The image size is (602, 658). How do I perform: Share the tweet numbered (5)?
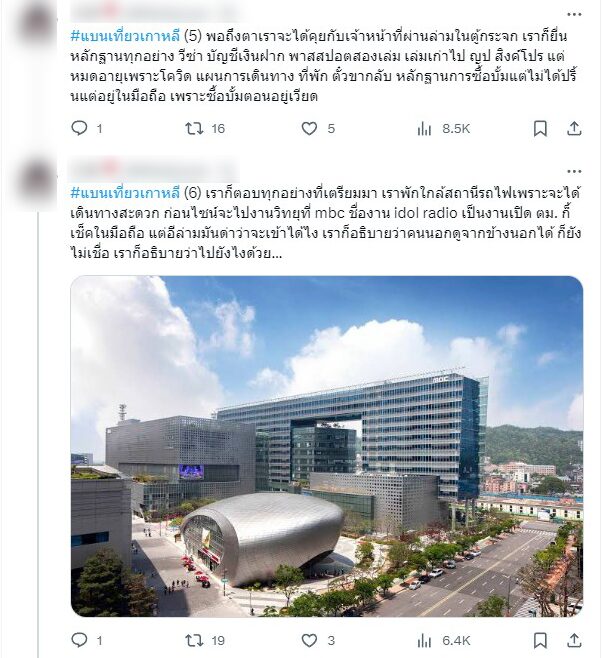pos(574,128)
